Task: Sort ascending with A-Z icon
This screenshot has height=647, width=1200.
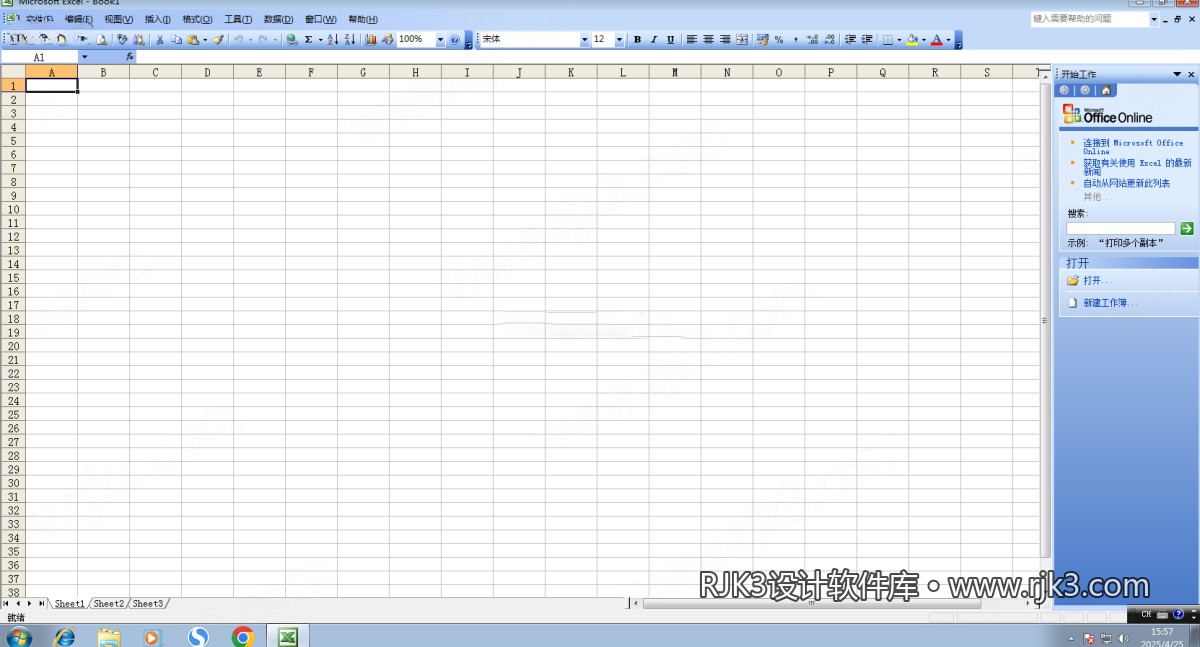Action: 333,40
